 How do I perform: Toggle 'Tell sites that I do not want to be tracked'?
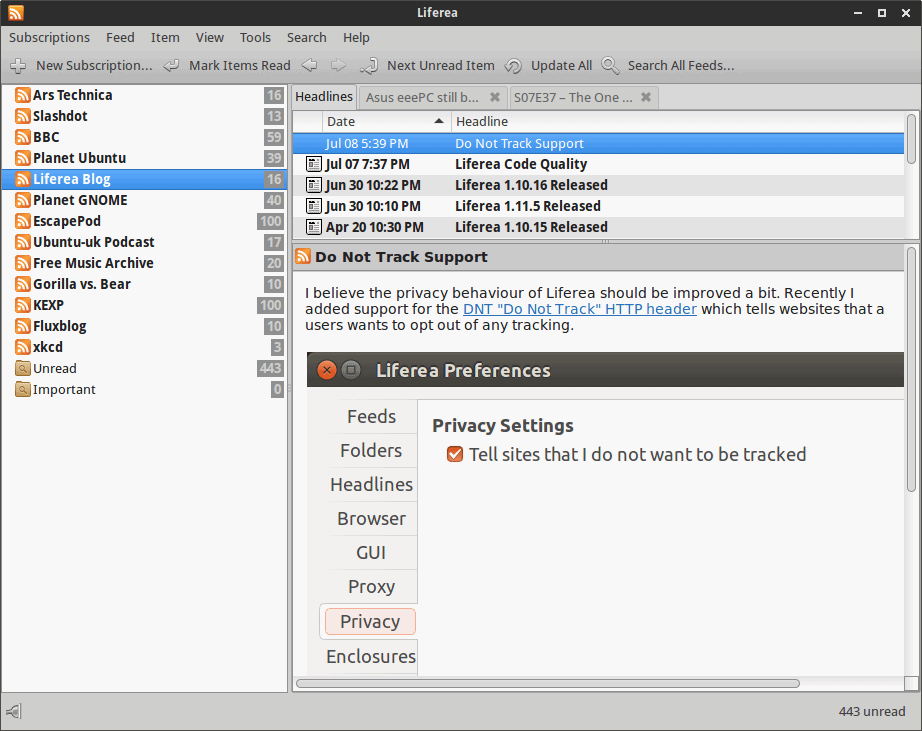point(455,455)
